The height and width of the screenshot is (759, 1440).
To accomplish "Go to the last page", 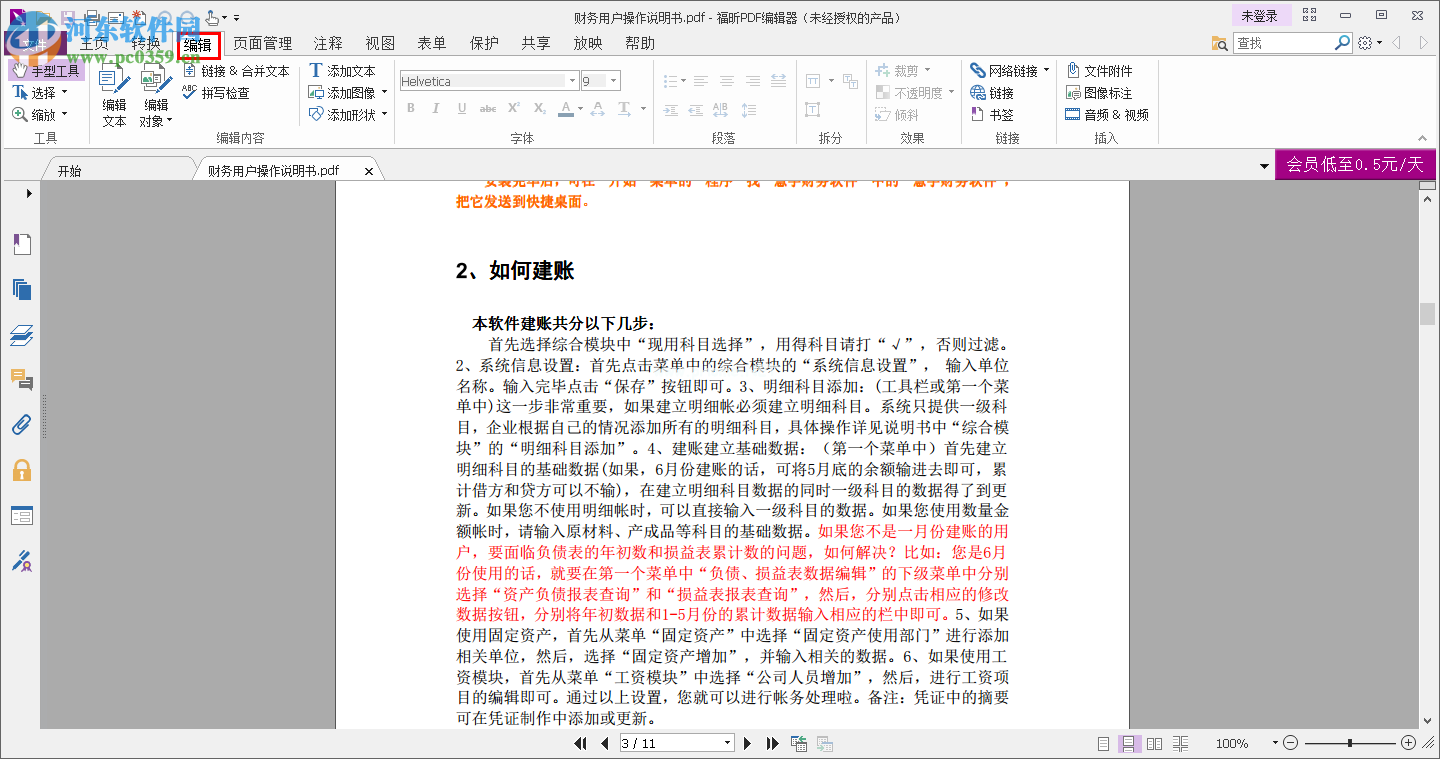I will tap(771, 743).
